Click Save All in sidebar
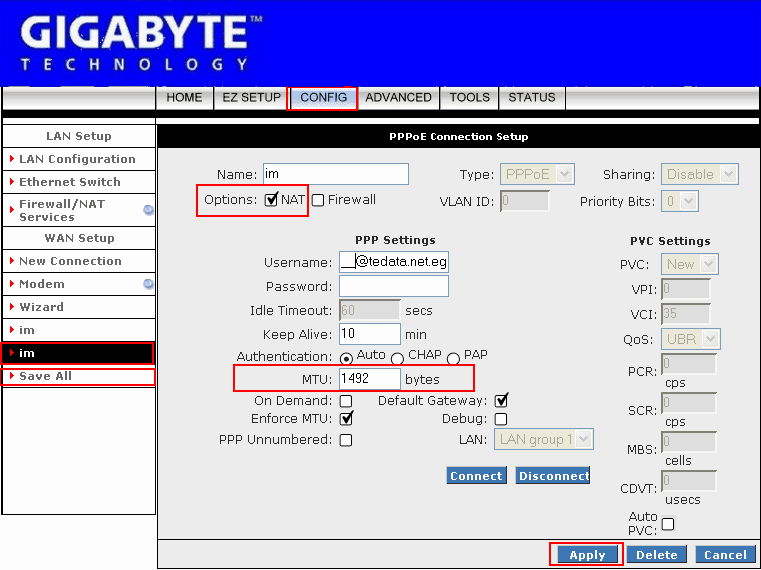761x570 pixels. pyautogui.click(x=79, y=376)
